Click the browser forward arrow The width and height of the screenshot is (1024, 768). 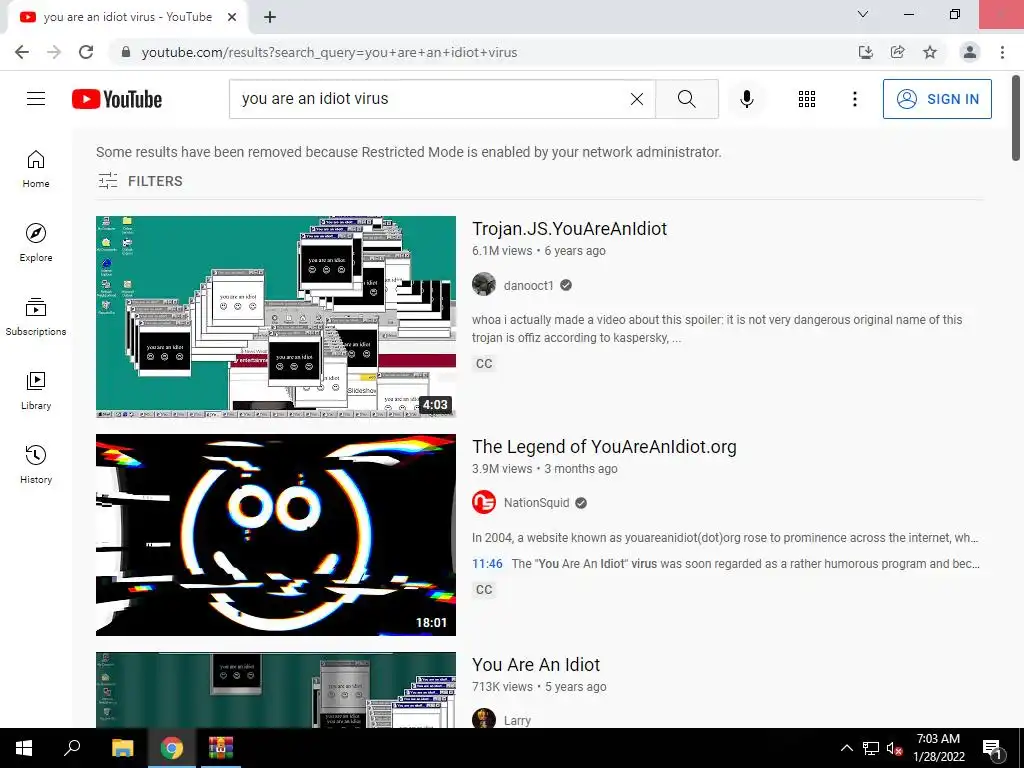(x=54, y=52)
